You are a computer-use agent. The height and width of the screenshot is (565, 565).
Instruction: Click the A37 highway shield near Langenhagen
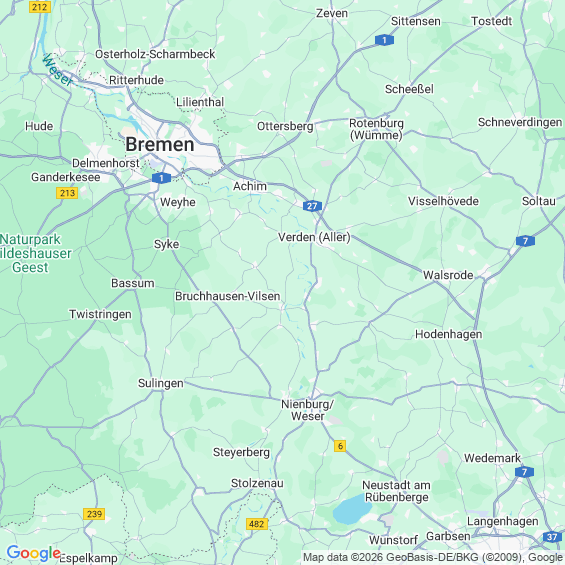tap(552, 537)
